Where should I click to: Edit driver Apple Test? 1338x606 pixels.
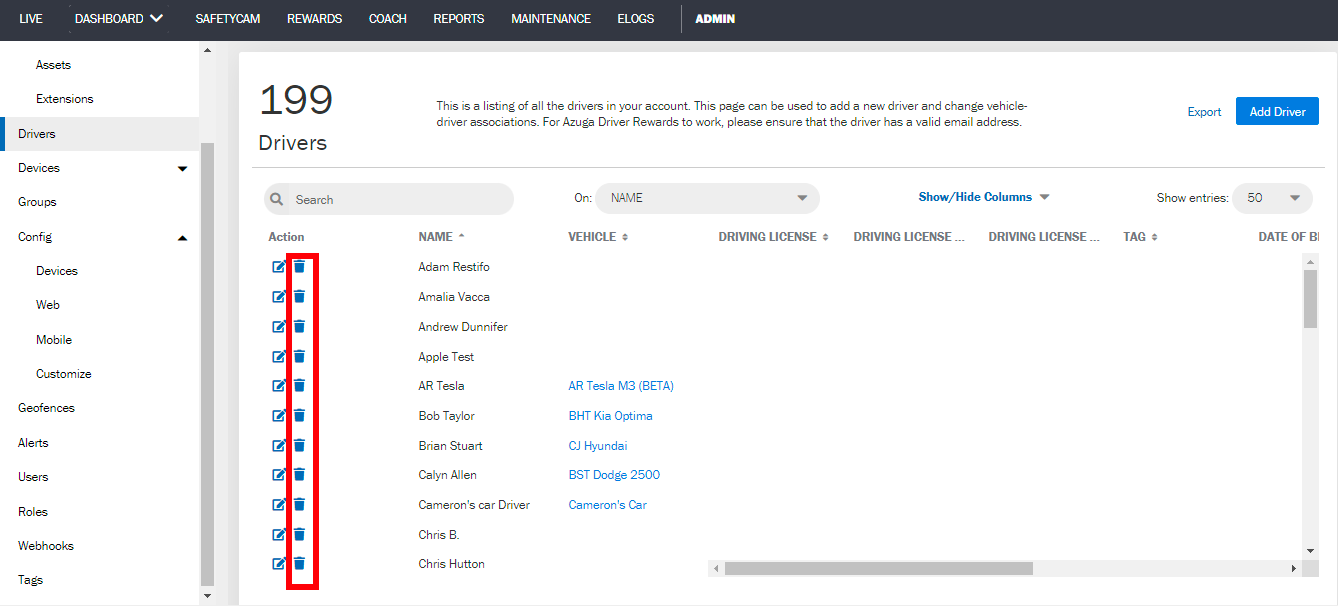[279, 357]
